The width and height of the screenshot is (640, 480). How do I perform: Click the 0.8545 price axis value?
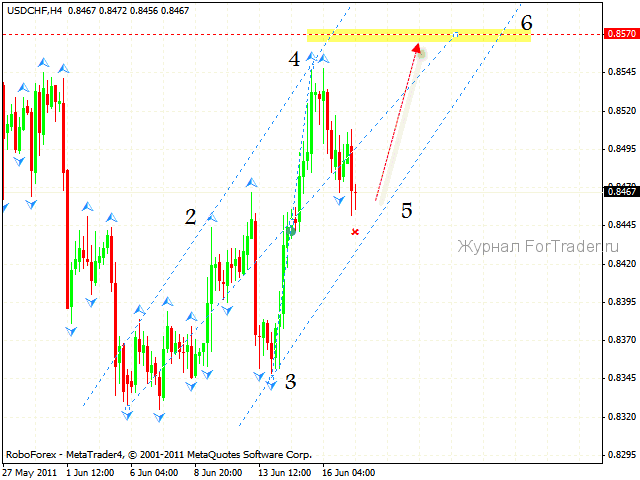click(622, 72)
